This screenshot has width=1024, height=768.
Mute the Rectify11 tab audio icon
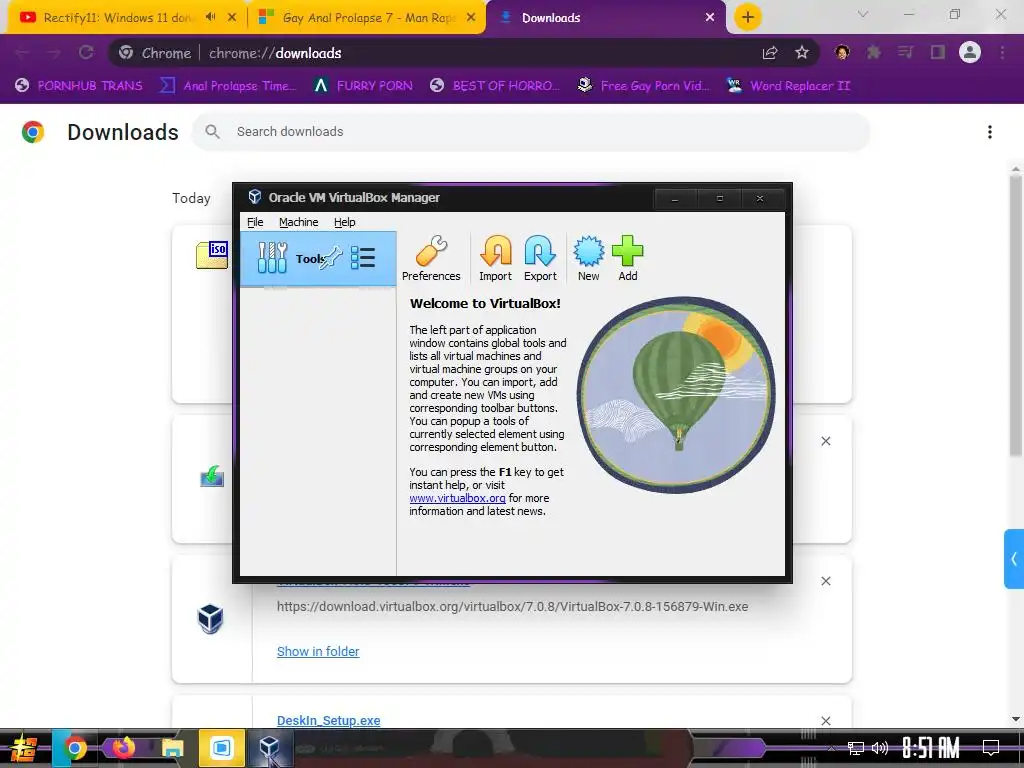click(x=210, y=18)
